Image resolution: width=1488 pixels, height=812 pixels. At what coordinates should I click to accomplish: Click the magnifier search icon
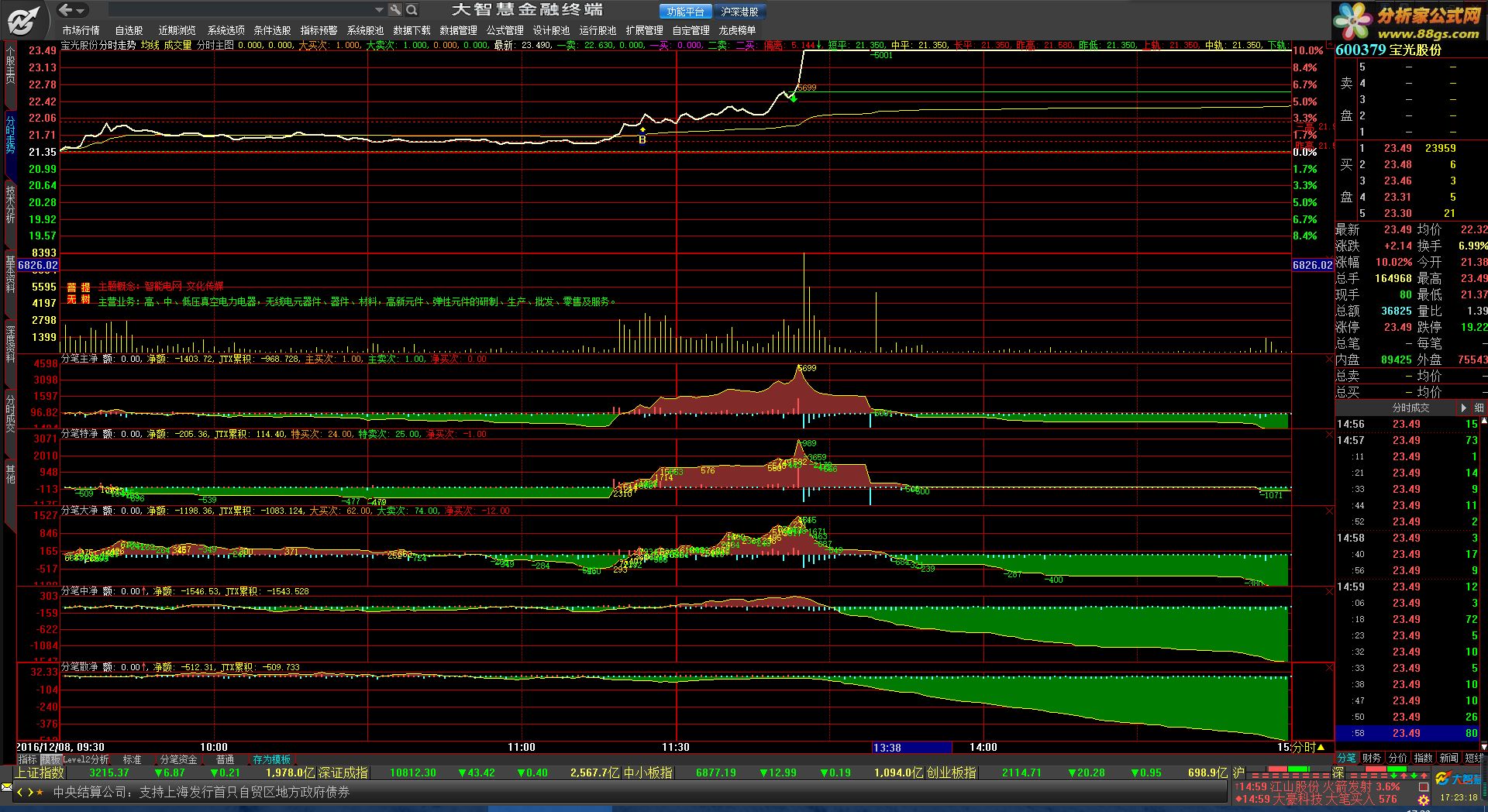tap(412, 10)
